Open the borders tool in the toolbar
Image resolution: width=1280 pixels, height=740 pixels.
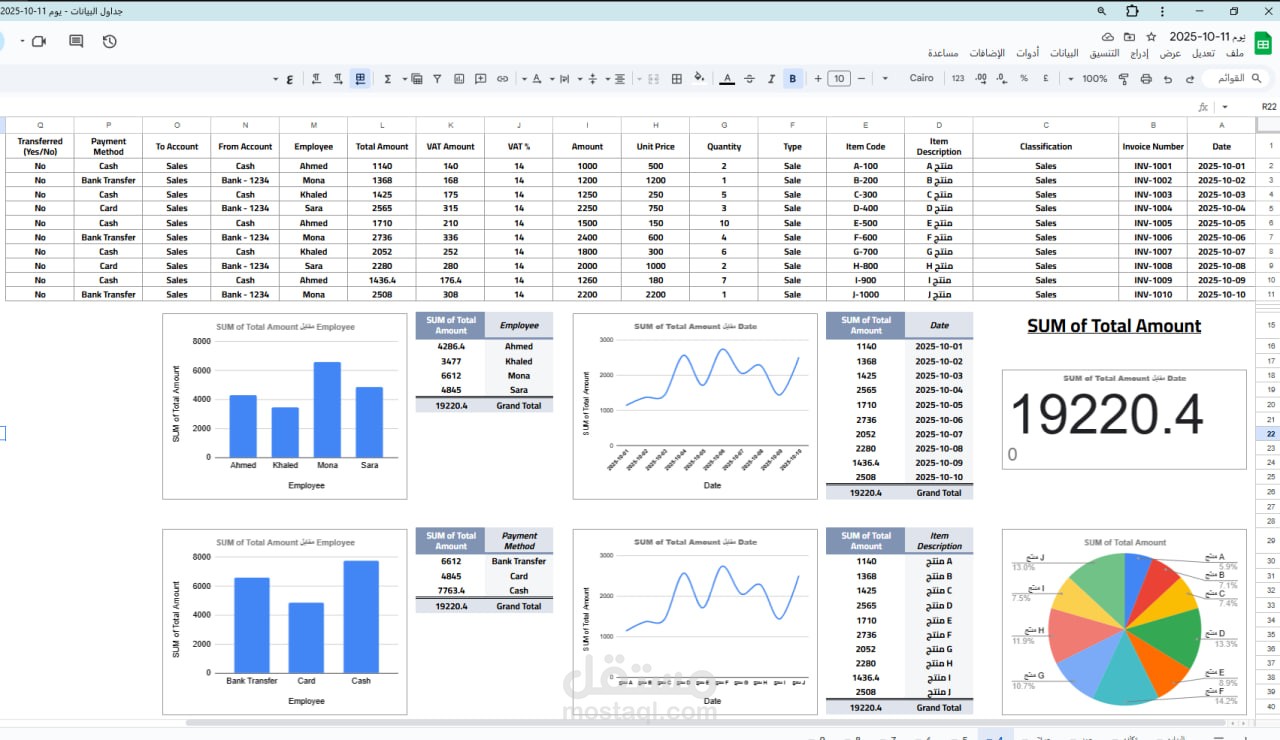coord(676,78)
